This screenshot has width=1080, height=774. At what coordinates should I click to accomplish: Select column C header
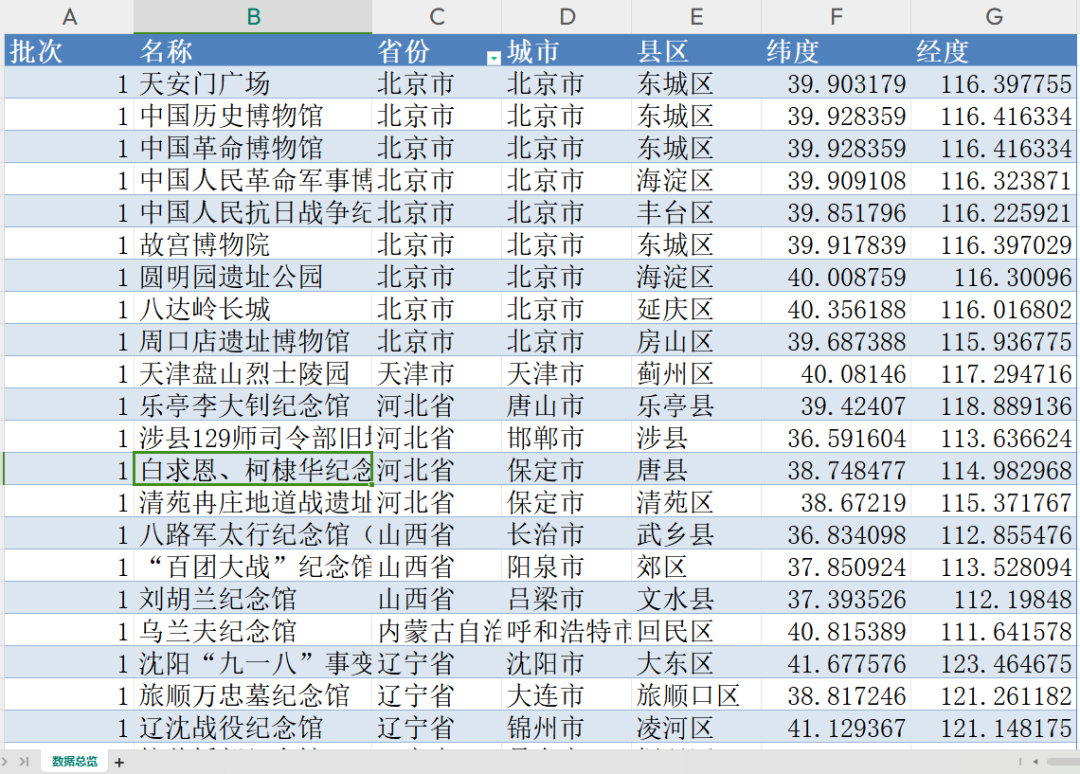tap(437, 17)
